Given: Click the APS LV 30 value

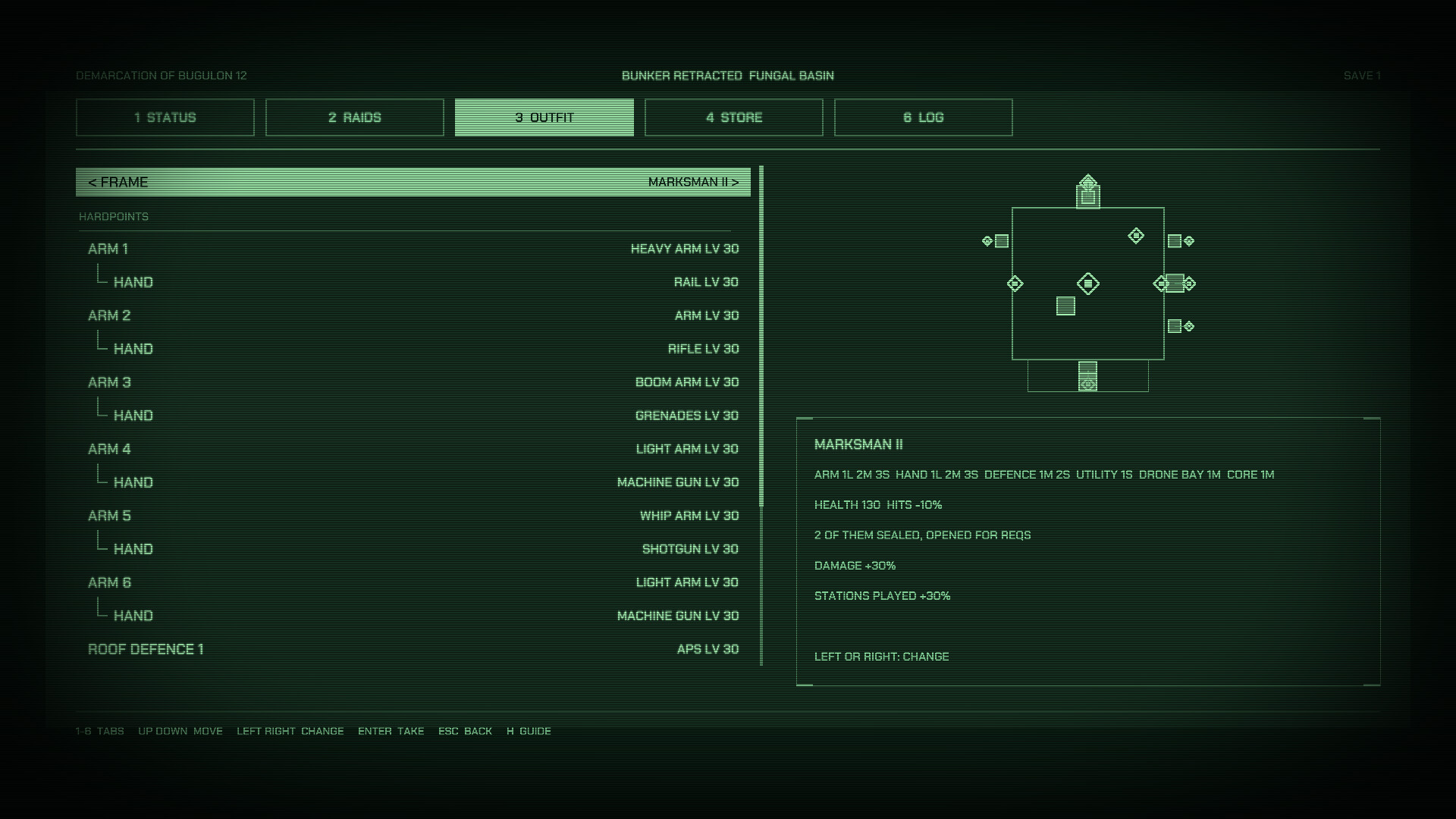Looking at the screenshot, I should click(x=708, y=649).
